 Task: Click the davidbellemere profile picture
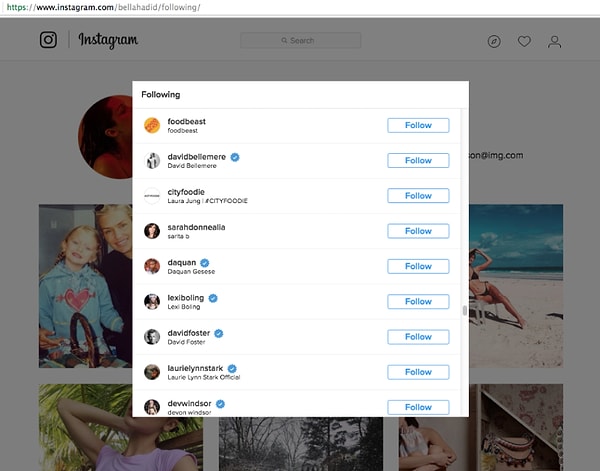pos(152,160)
